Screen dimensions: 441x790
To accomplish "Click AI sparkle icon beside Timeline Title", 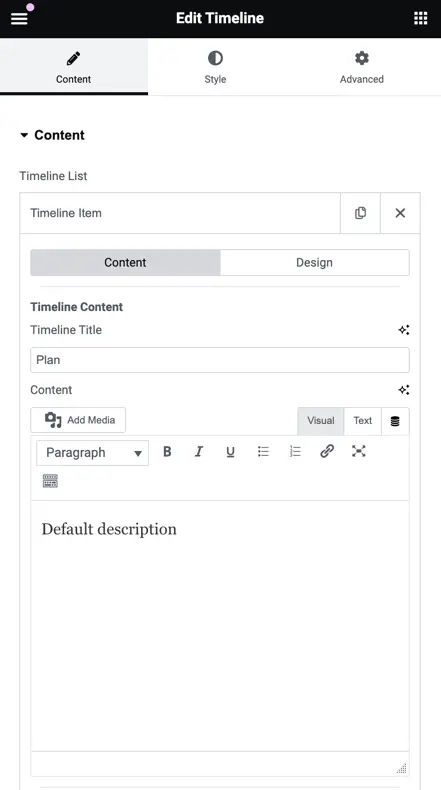I will coord(404,330).
